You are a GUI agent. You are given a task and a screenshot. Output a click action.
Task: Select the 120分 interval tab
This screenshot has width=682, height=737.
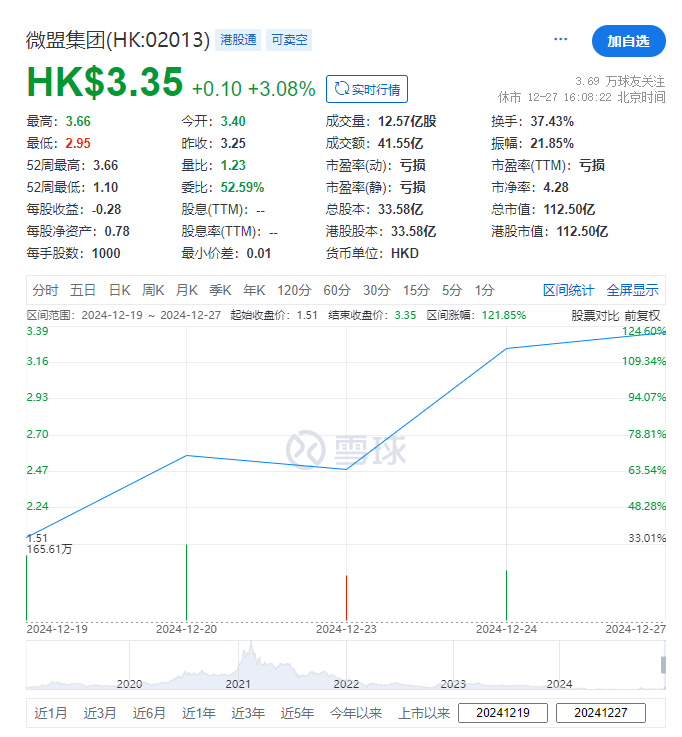click(x=294, y=290)
